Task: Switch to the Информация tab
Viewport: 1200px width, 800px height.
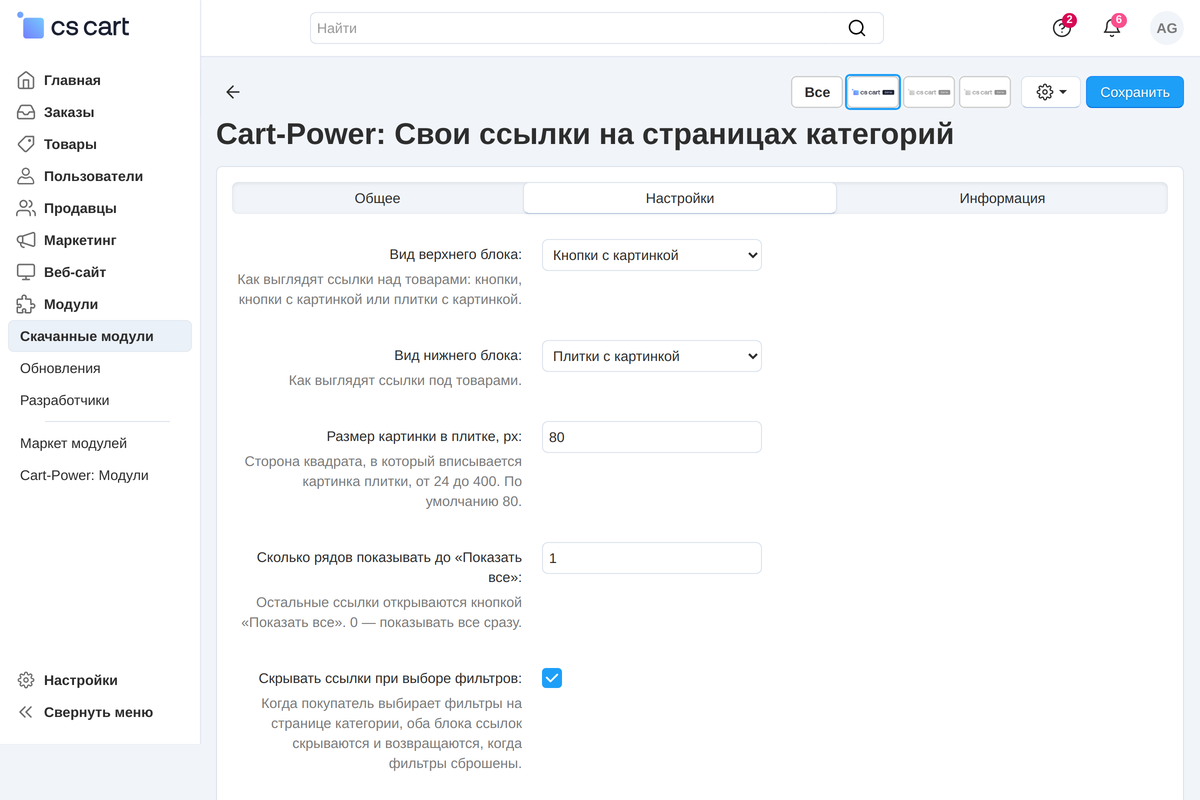Action: [x=1002, y=198]
